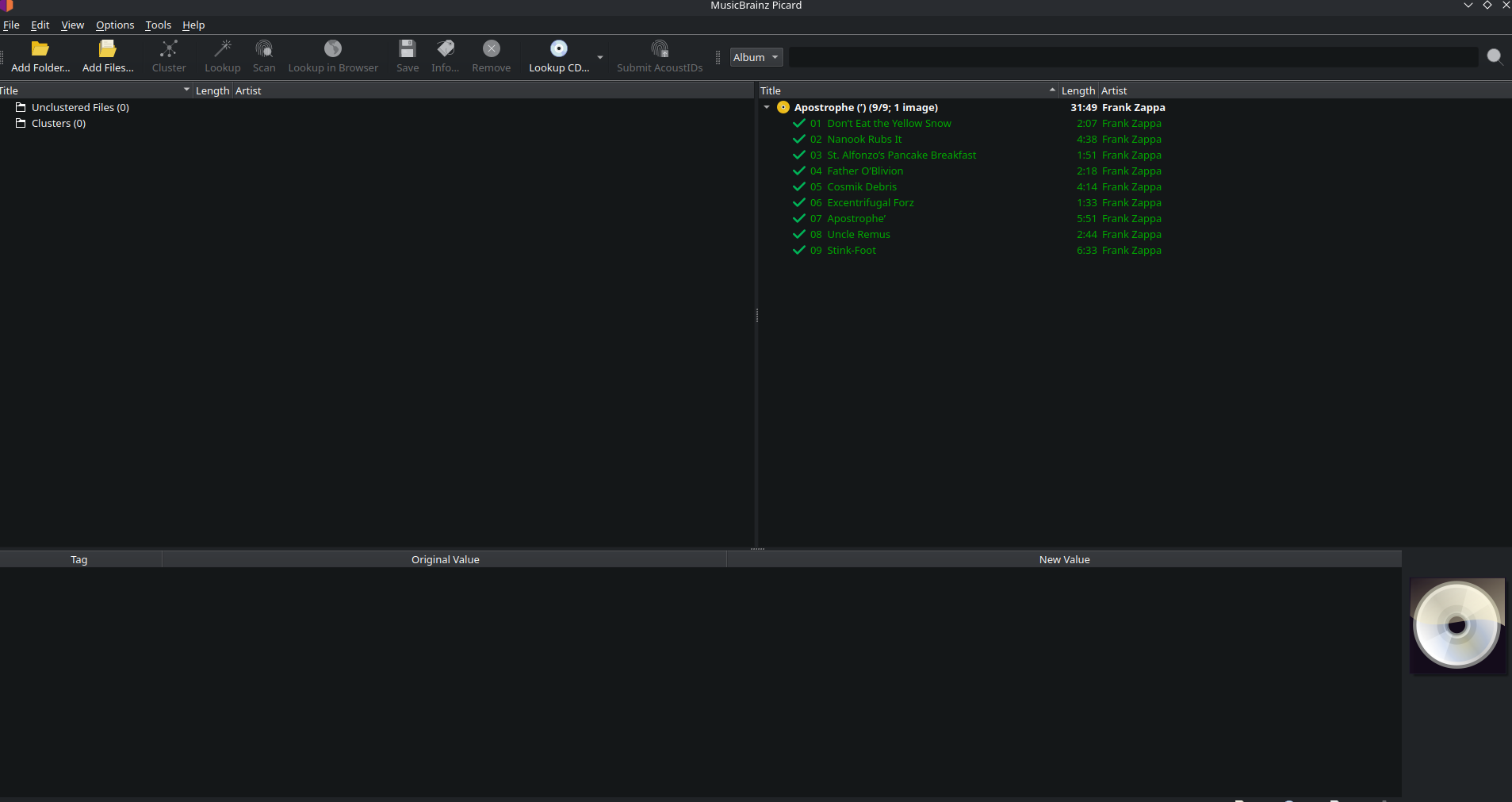
Task: Click the New Value column header
Action: (1064, 559)
